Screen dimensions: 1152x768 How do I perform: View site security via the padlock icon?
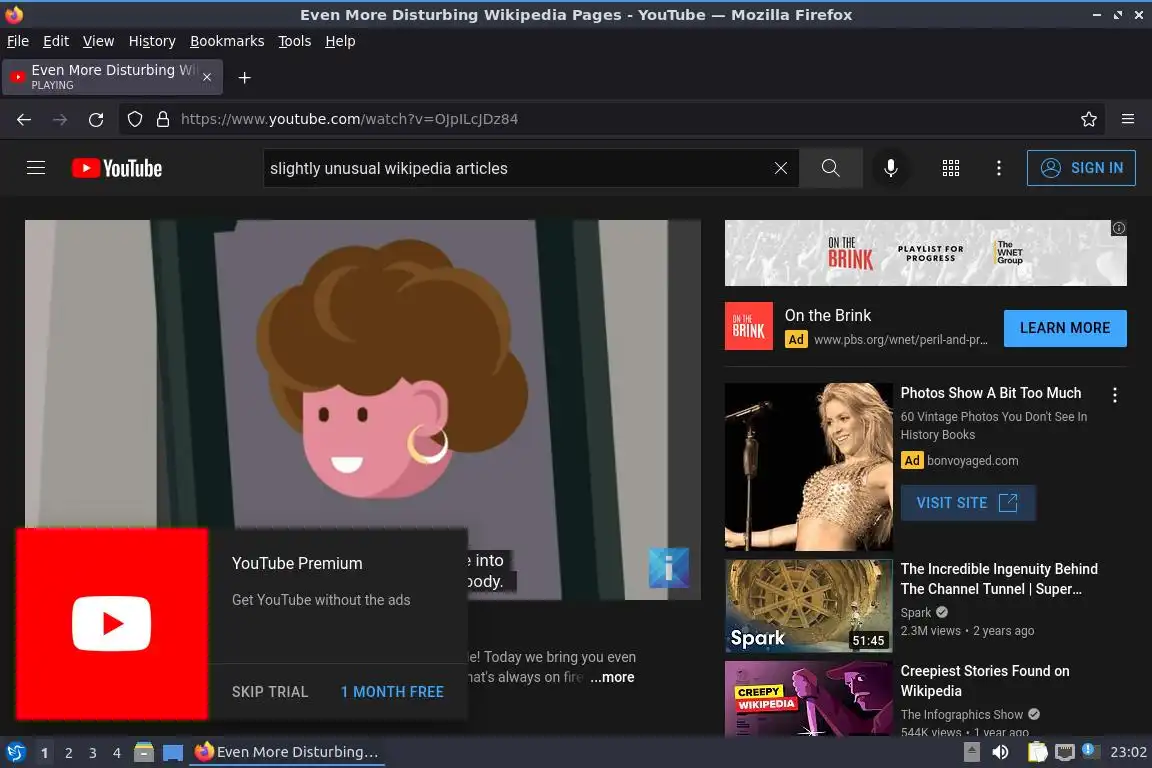tap(163, 119)
